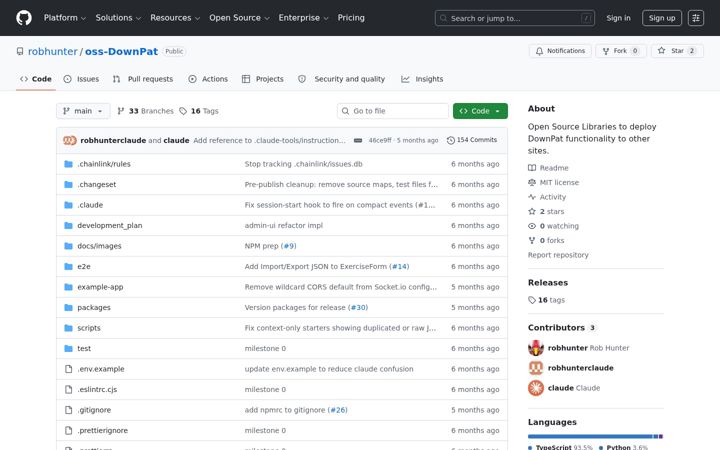Image resolution: width=720 pixels, height=450 pixels.
Task: Expand the main branch selector
Action: (x=83, y=111)
